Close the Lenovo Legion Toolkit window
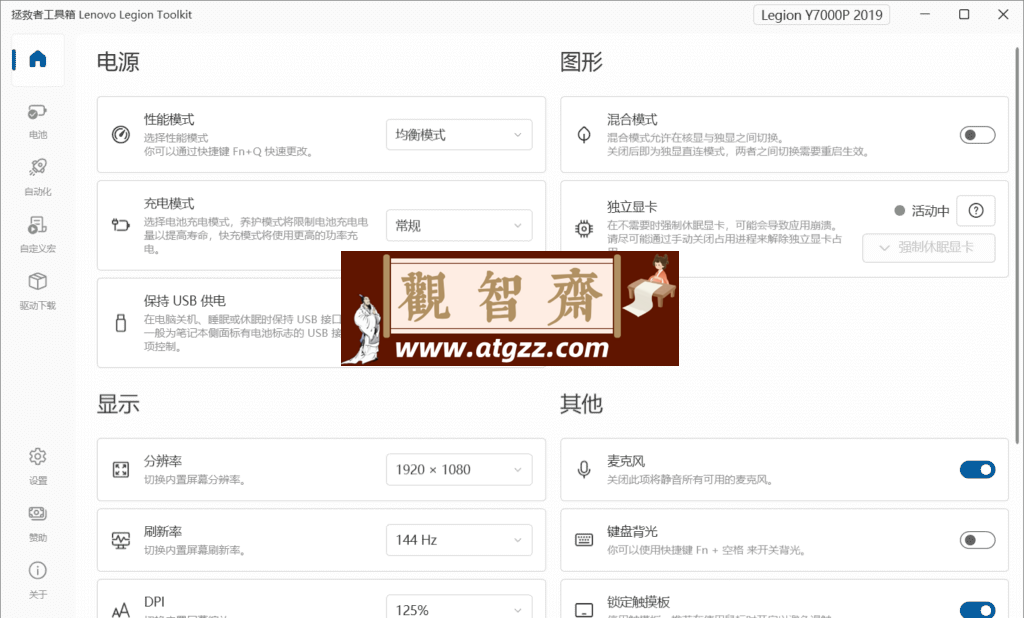Viewport: 1024px width, 618px height. (1003, 14)
